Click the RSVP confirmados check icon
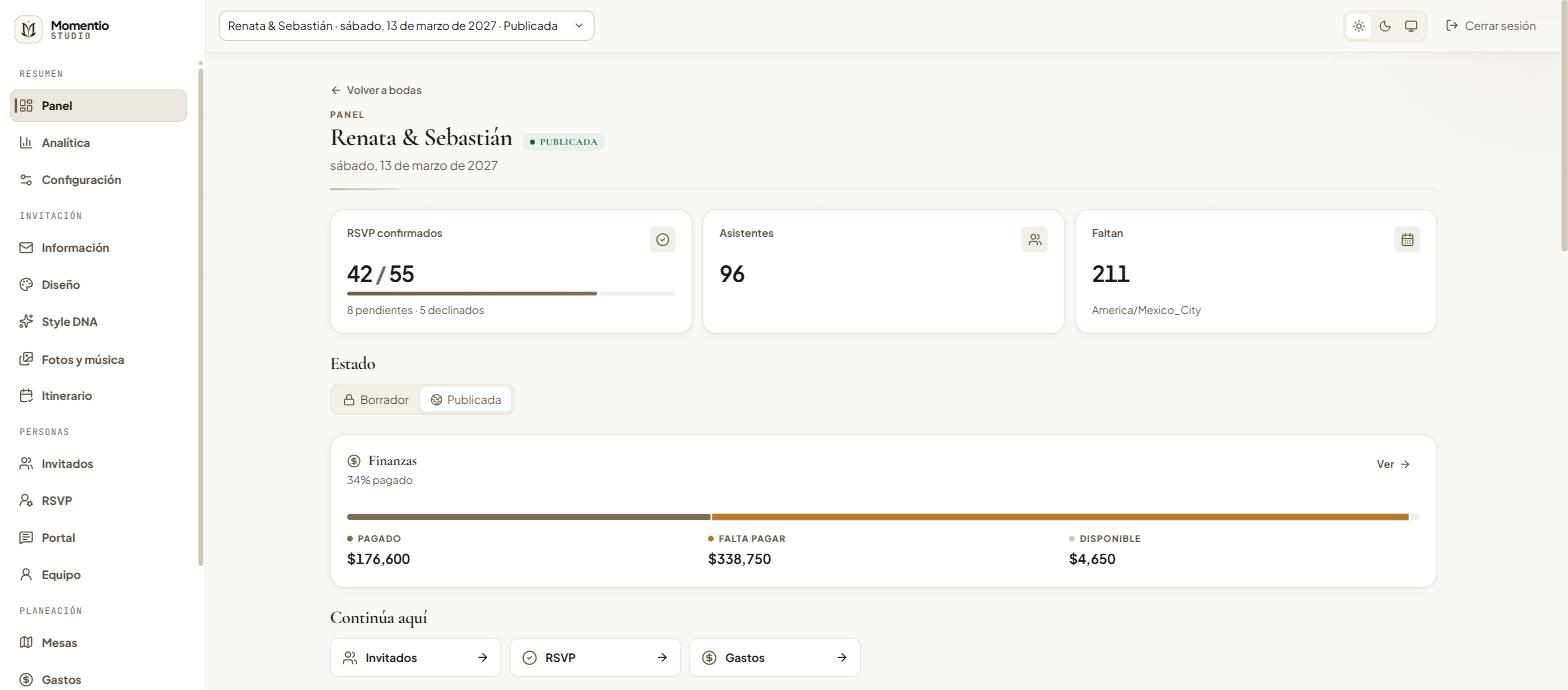 (662, 239)
